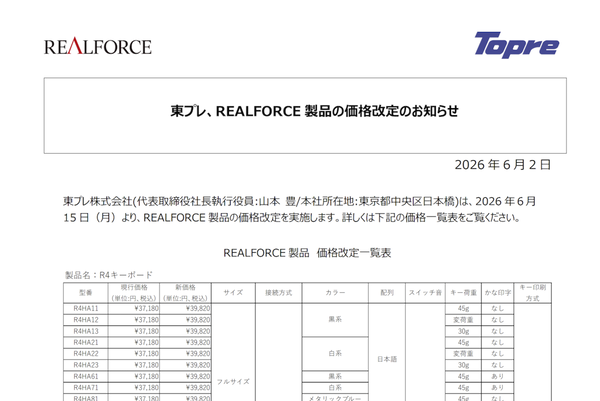Image resolution: width=600 pixels, height=401 pixels.
Task: Click model number R4HA21
Action: point(86,342)
